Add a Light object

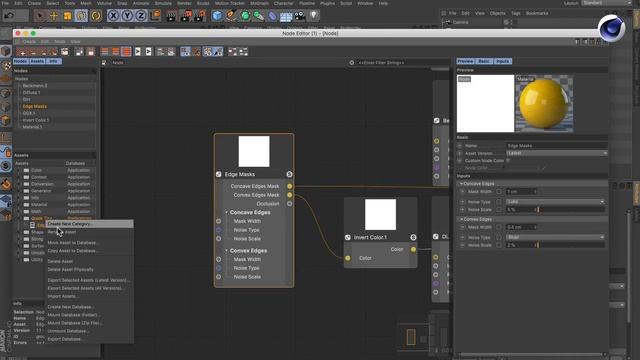tap(313, 16)
